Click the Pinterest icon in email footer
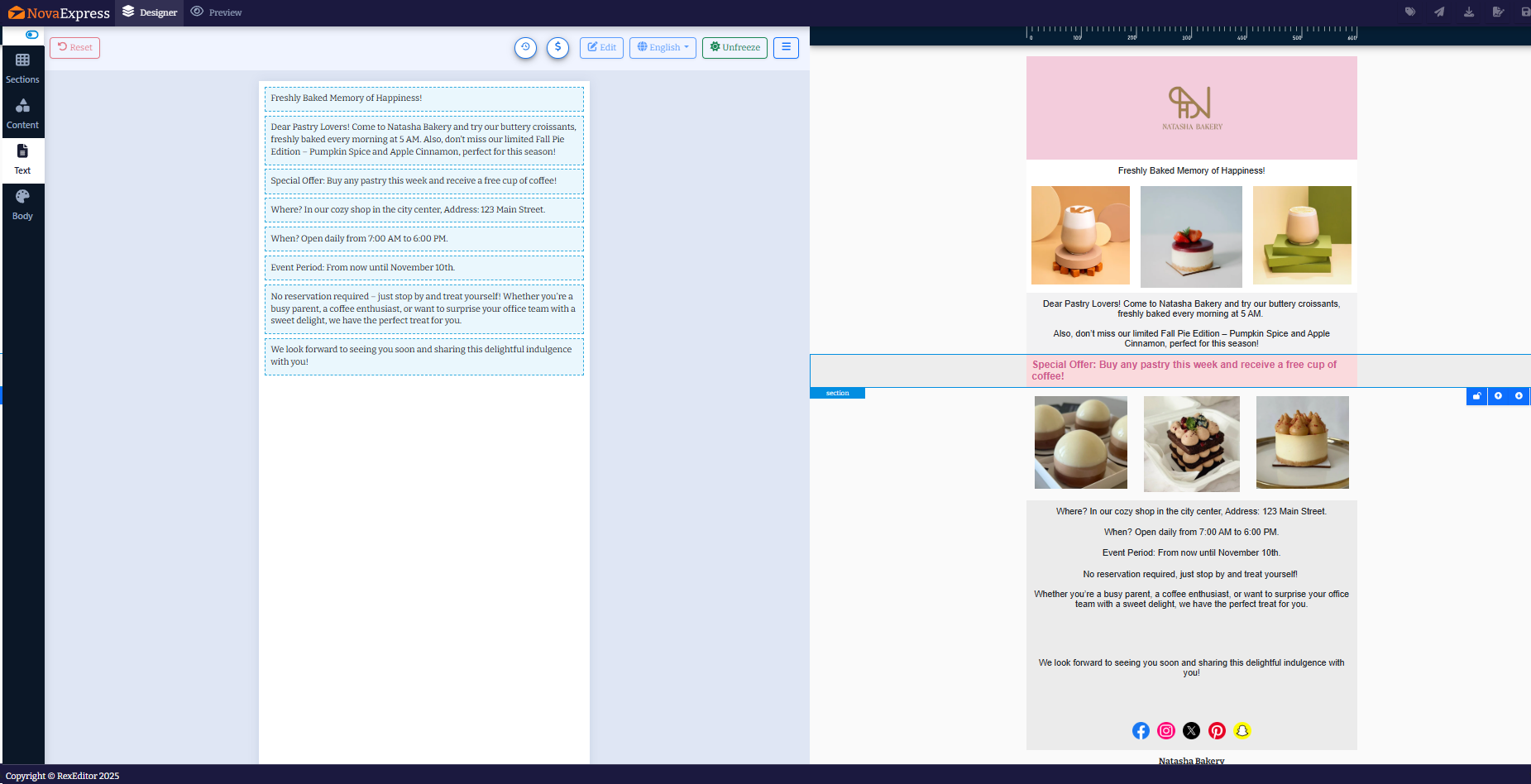Image resolution: width=1531 pixels, height=784 pixels. click(x=1217, y=730)
